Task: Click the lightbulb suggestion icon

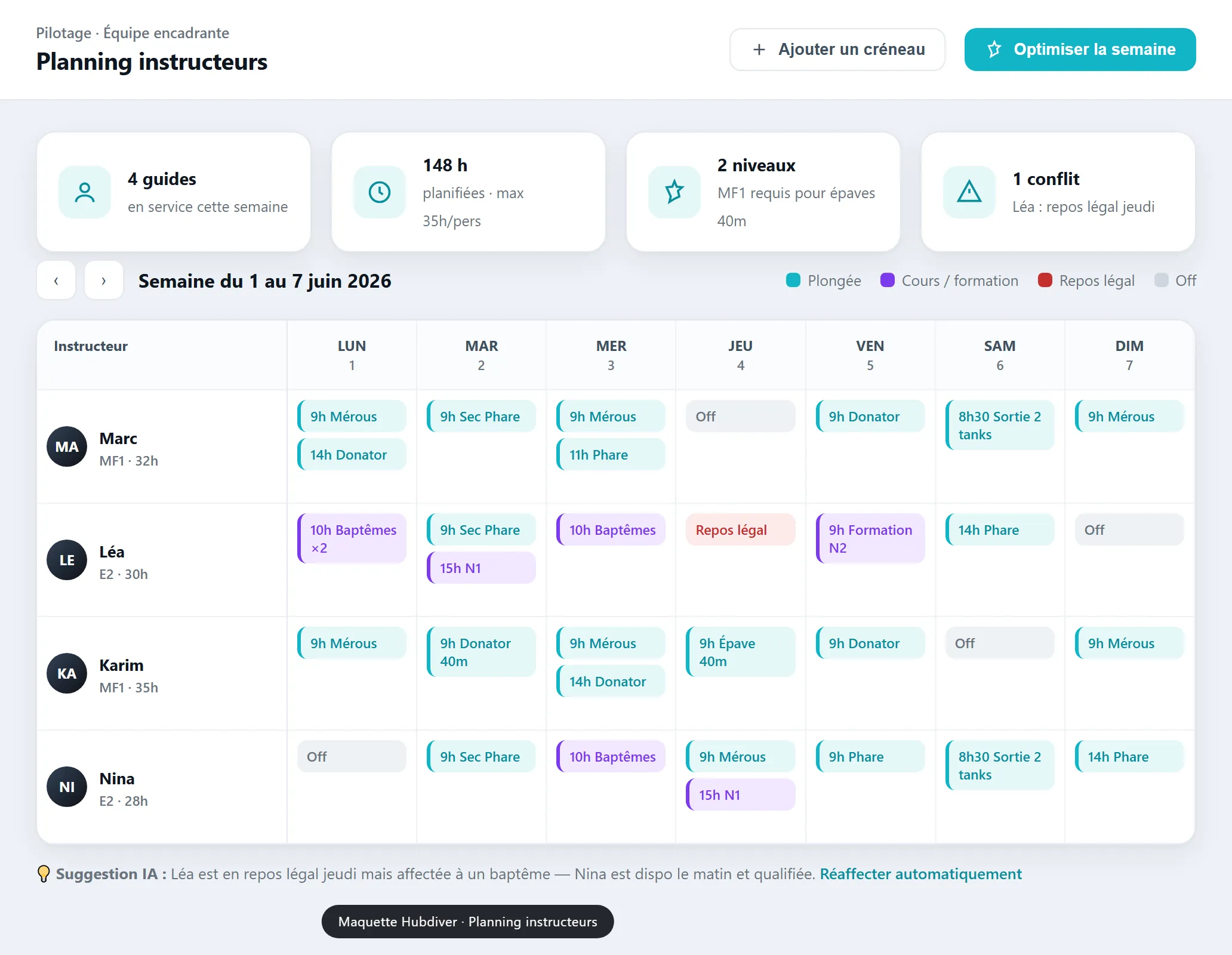Action: click(44, 874)
